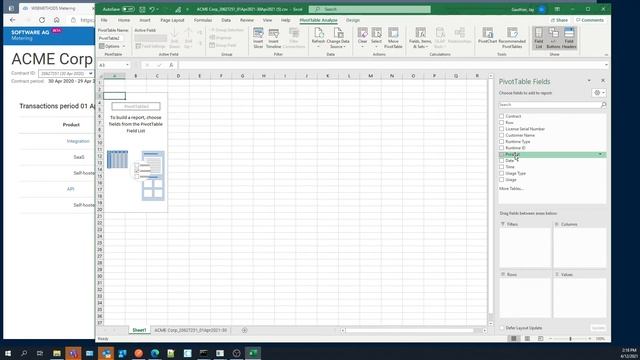This screenshot has height=360, width=640.
Task: Open the Data ribbon tab
Action: 226,20
